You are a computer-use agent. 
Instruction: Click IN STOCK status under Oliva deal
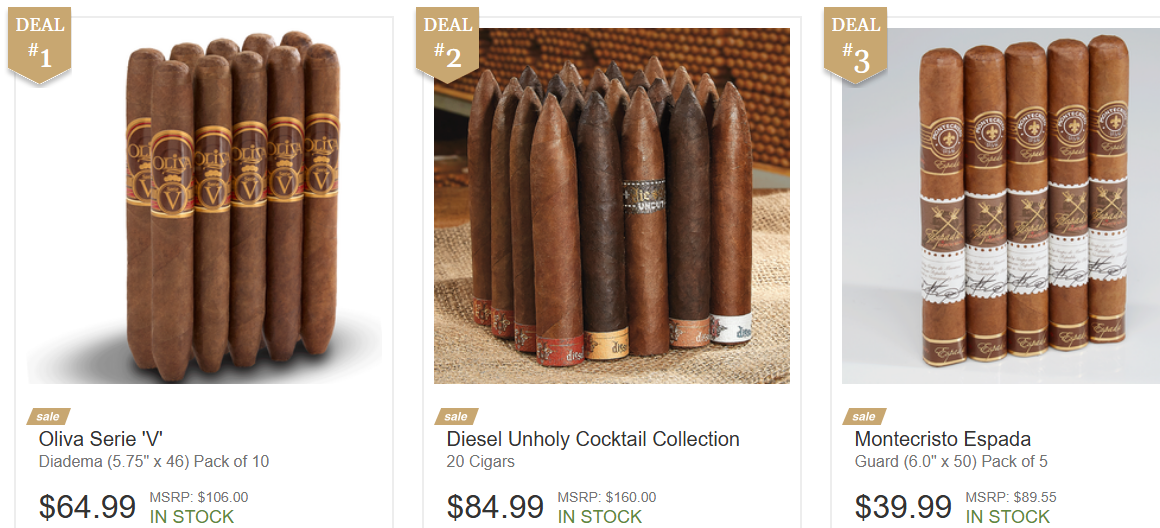point(192,517)
